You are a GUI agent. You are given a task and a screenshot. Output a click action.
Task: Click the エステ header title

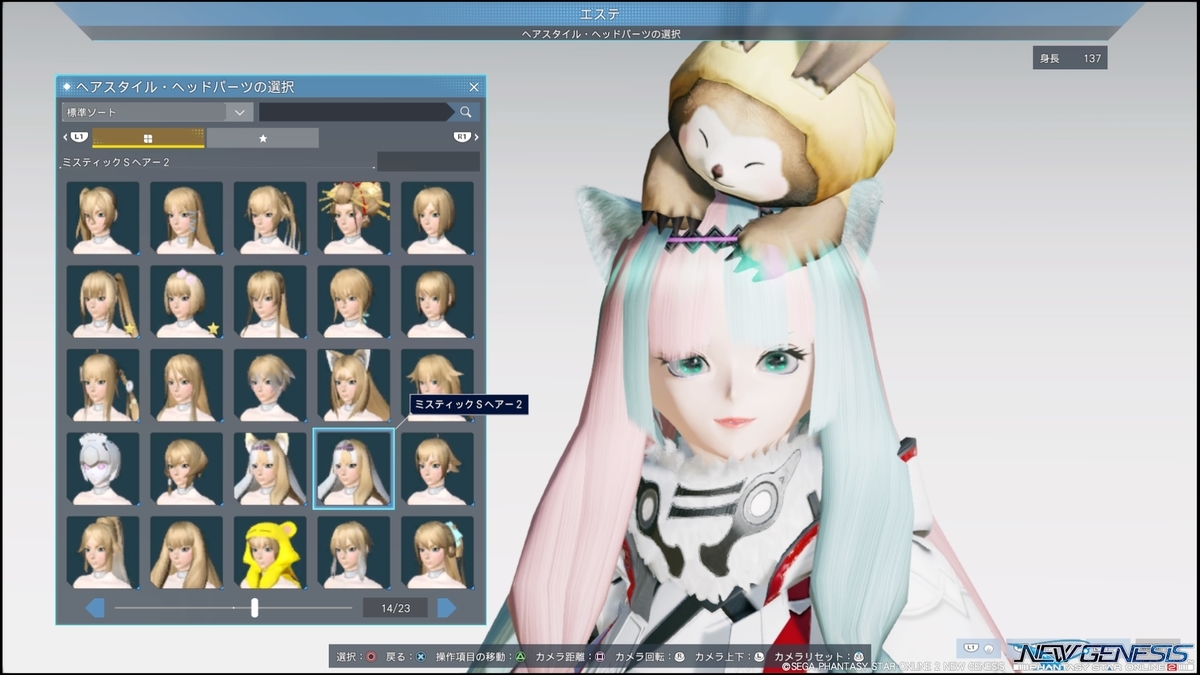[600, 13]
